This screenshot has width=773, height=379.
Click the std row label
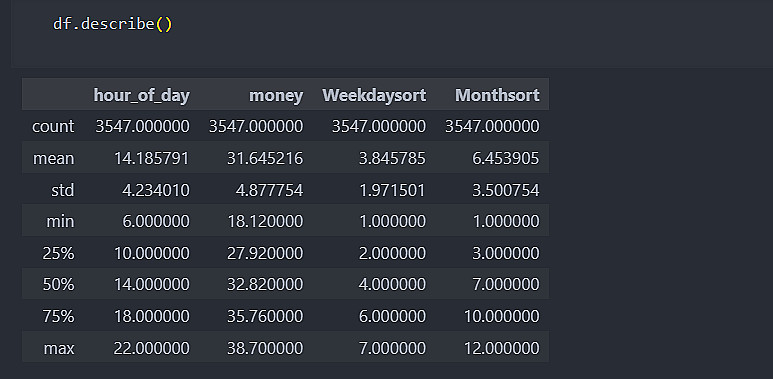pos(63,190)
